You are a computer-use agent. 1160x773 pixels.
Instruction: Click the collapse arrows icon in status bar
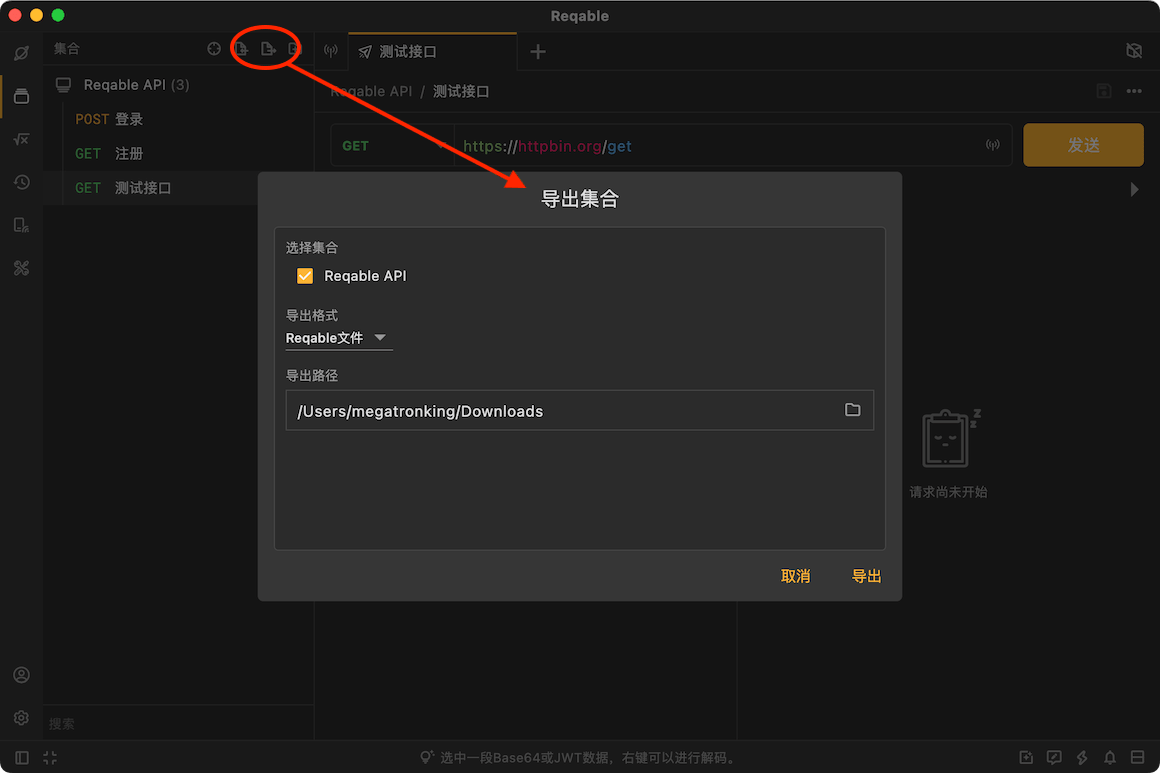point(50,757)
